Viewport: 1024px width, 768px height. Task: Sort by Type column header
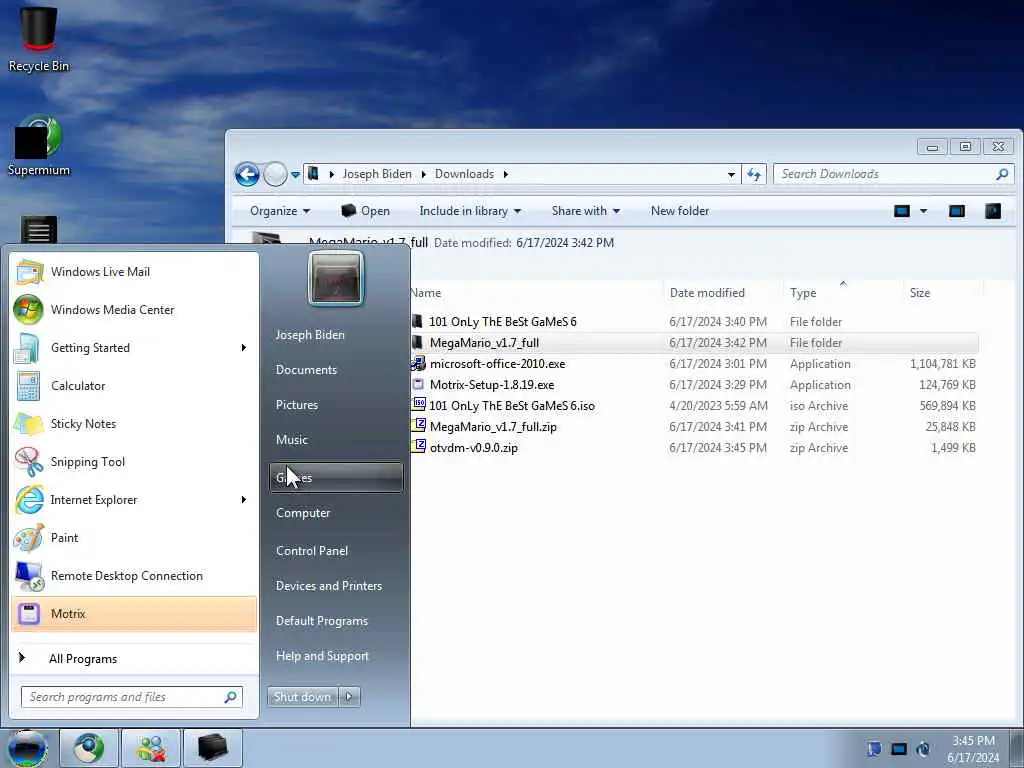tap(843, 293)
